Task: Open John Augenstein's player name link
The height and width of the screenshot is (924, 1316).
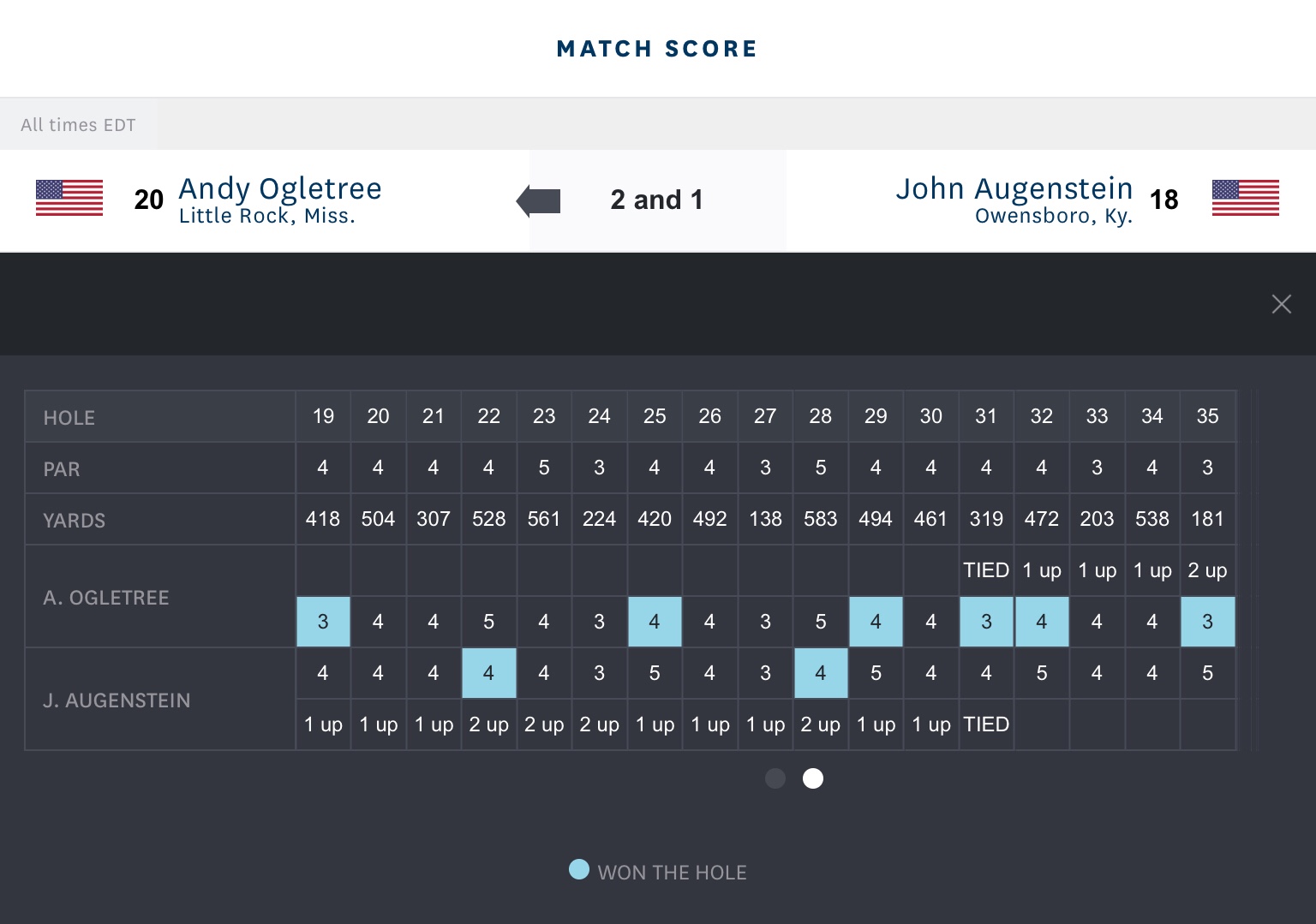Action: [1014, 188]
